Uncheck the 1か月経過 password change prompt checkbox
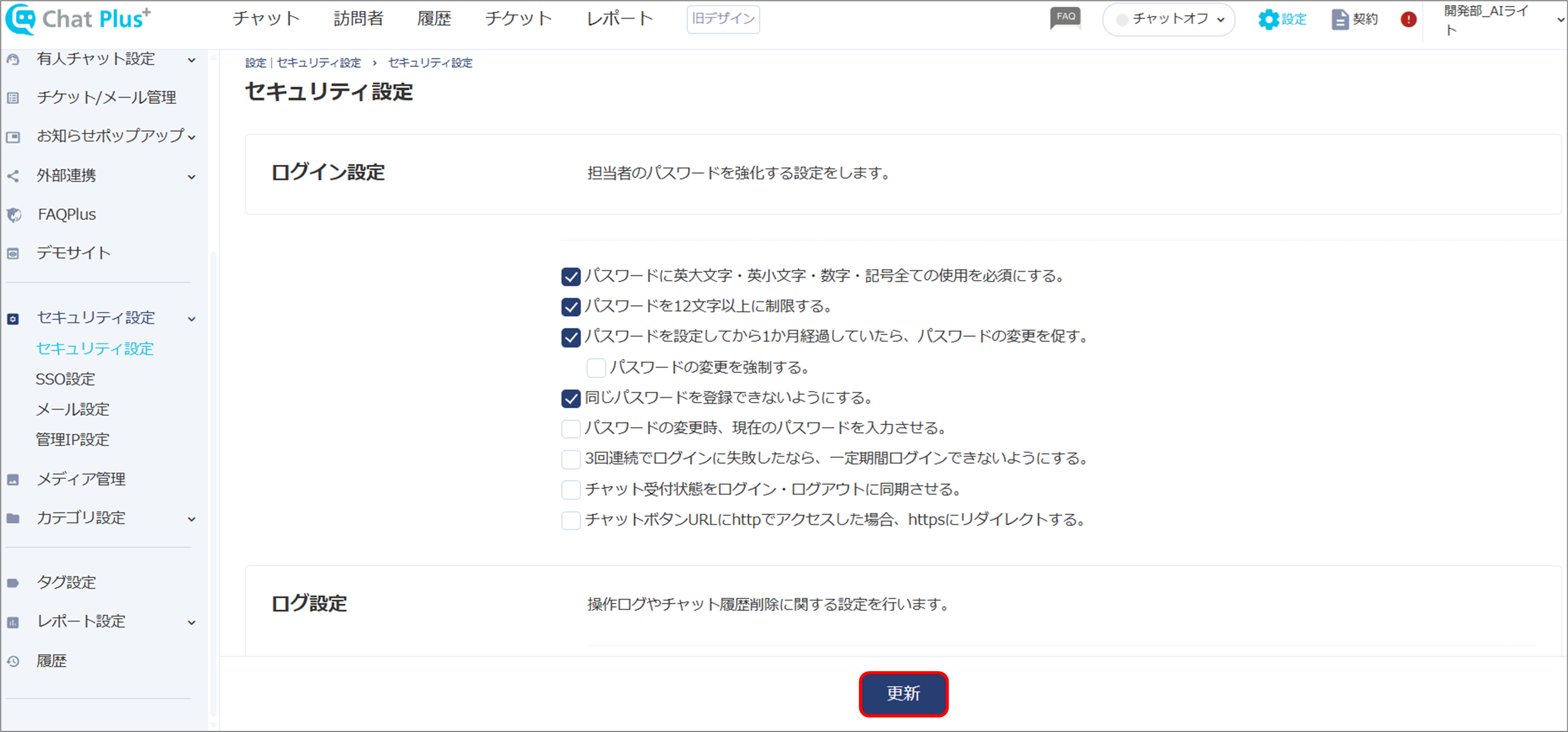Image resolution: width=1568 pixels, height=732 pixels. pos(570,337)
